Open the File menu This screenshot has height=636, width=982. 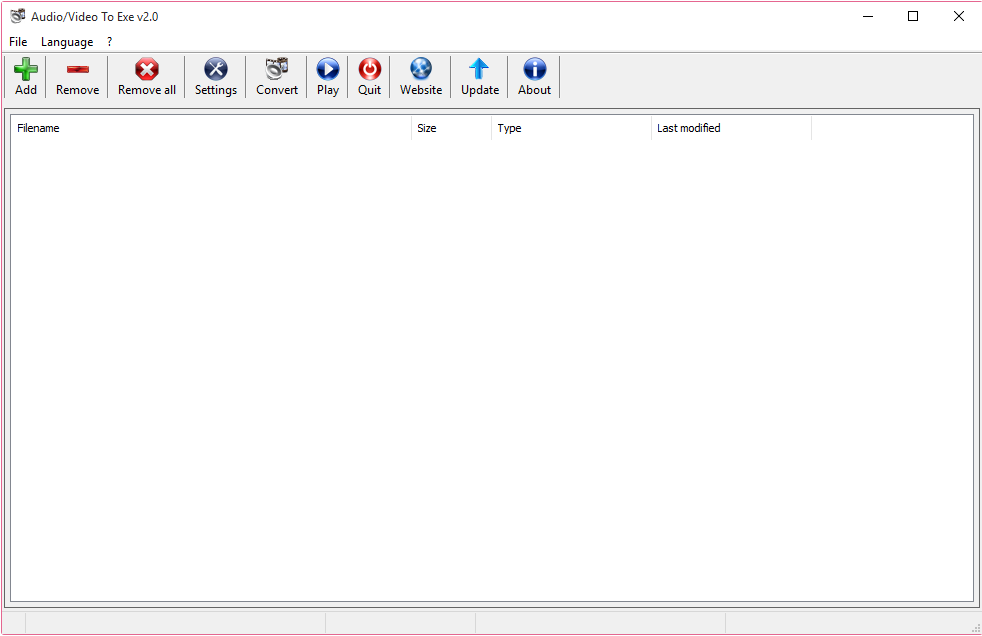(x=18, y=42)
